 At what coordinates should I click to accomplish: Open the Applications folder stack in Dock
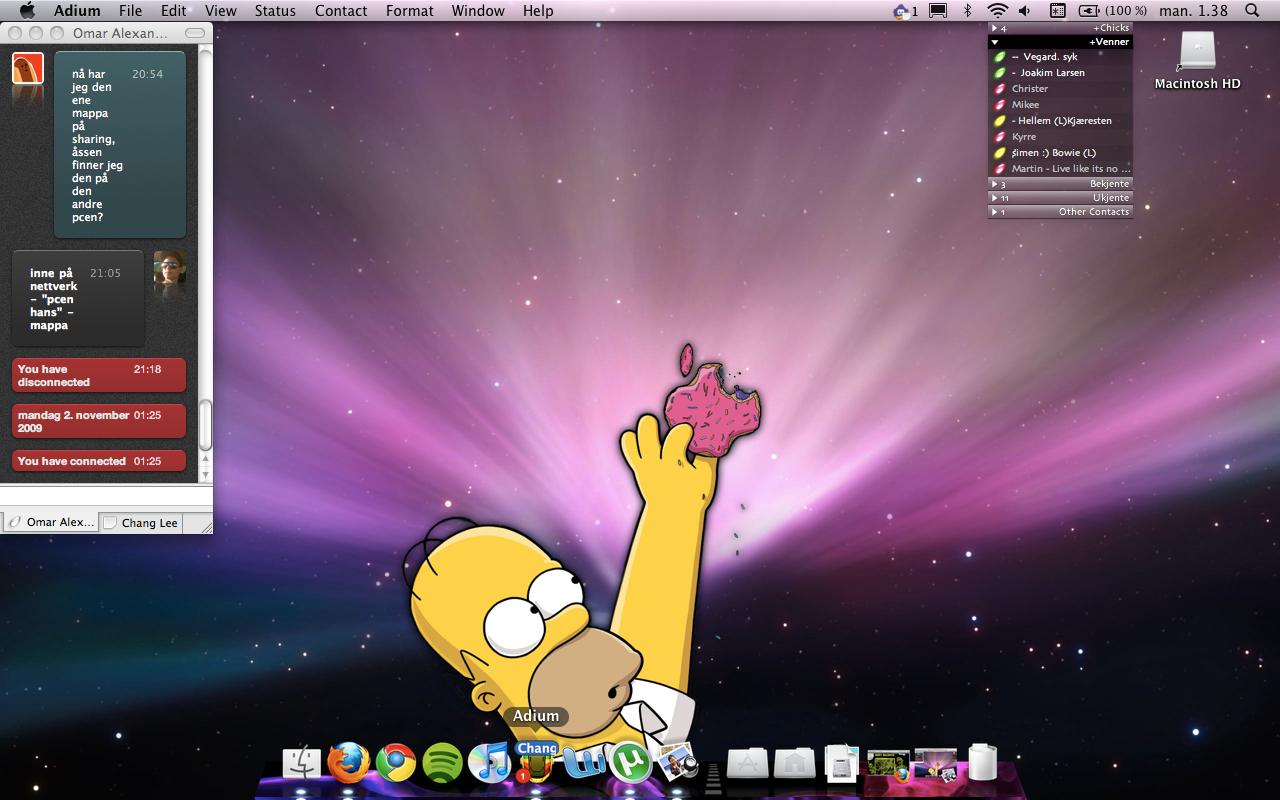click(x=748, y=763)
